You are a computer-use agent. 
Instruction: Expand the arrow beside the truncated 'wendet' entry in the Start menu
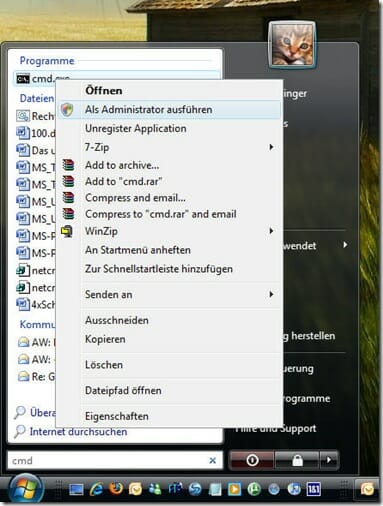(345, 245)
